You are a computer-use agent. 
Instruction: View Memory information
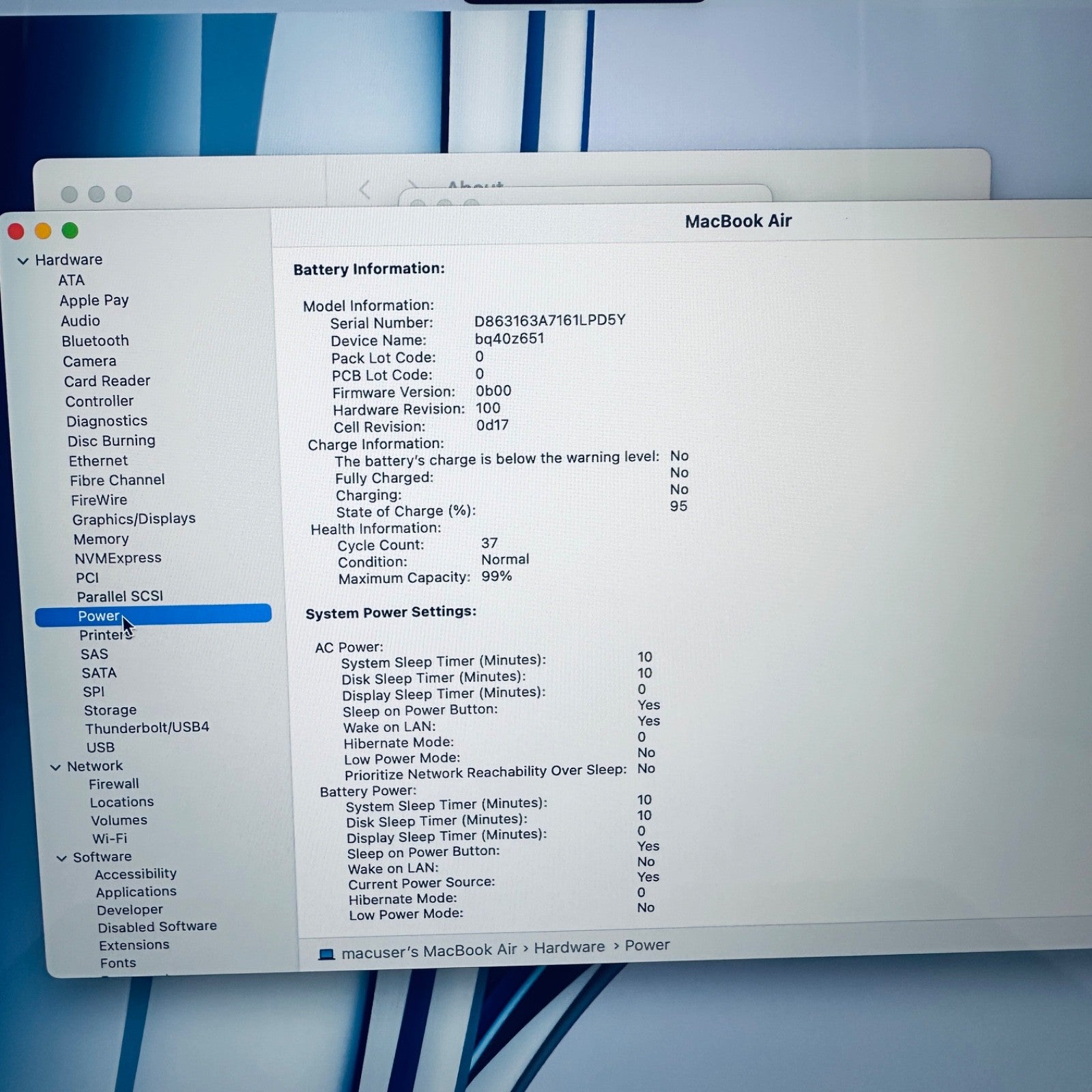[x=102, y=538]
